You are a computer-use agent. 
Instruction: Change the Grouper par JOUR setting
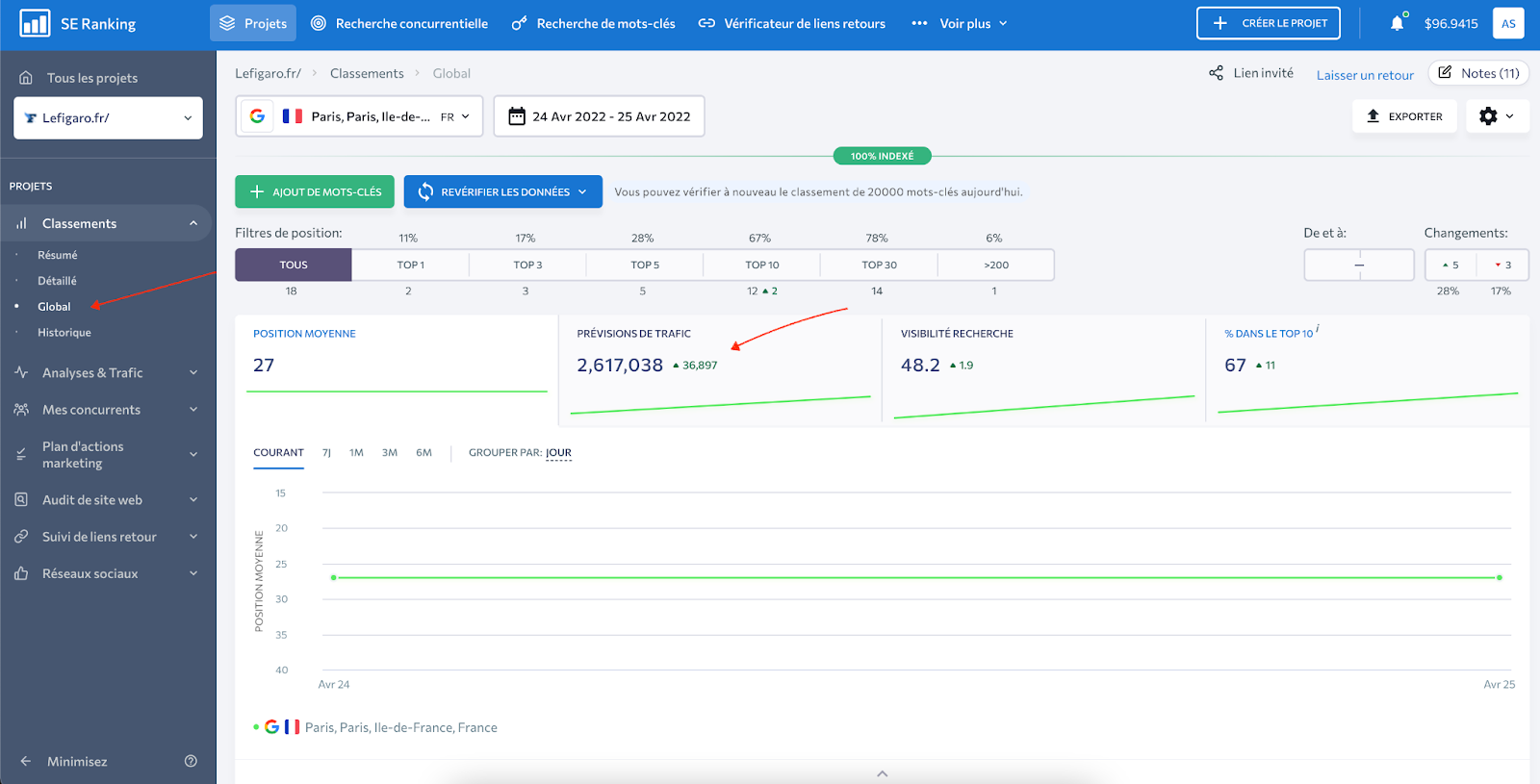pyautogui.click(x=558, y=453)
